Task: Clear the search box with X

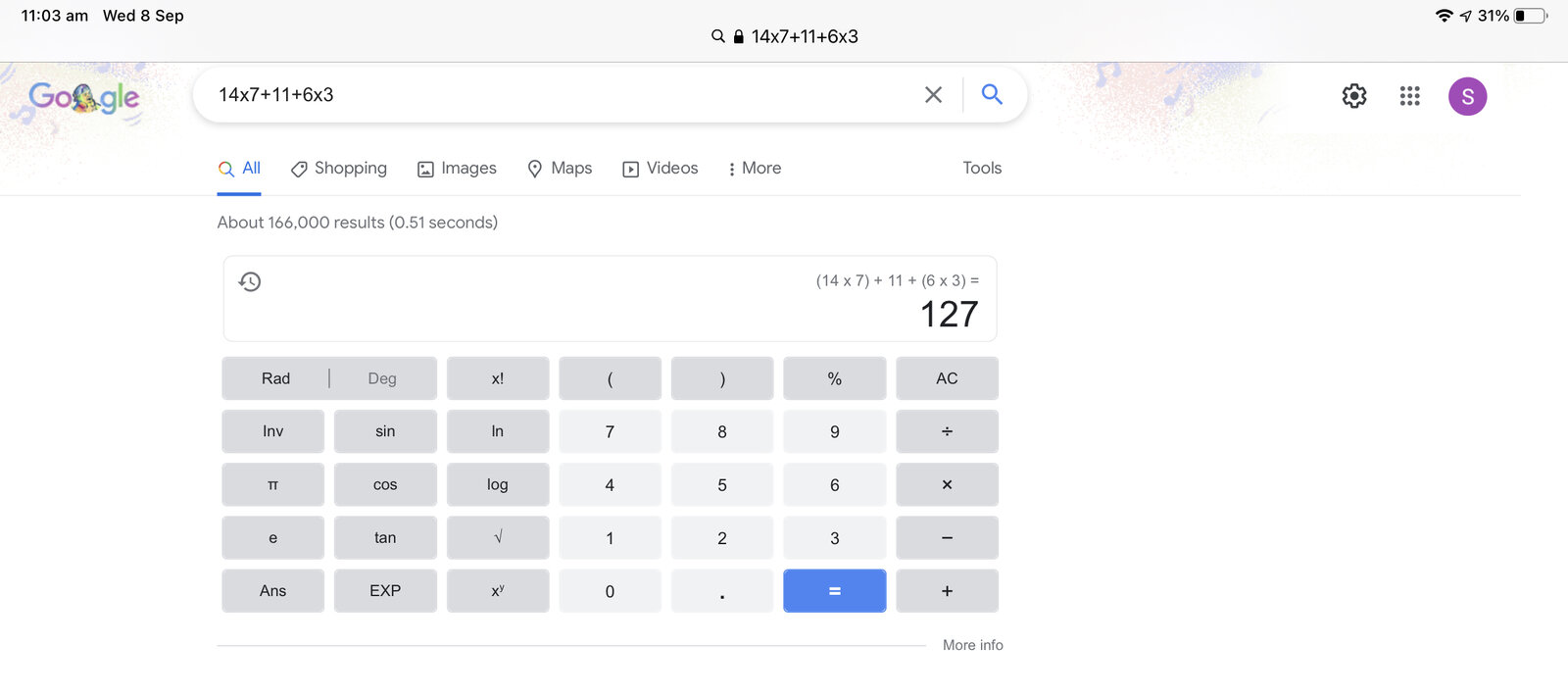Action: coord(933,94)
